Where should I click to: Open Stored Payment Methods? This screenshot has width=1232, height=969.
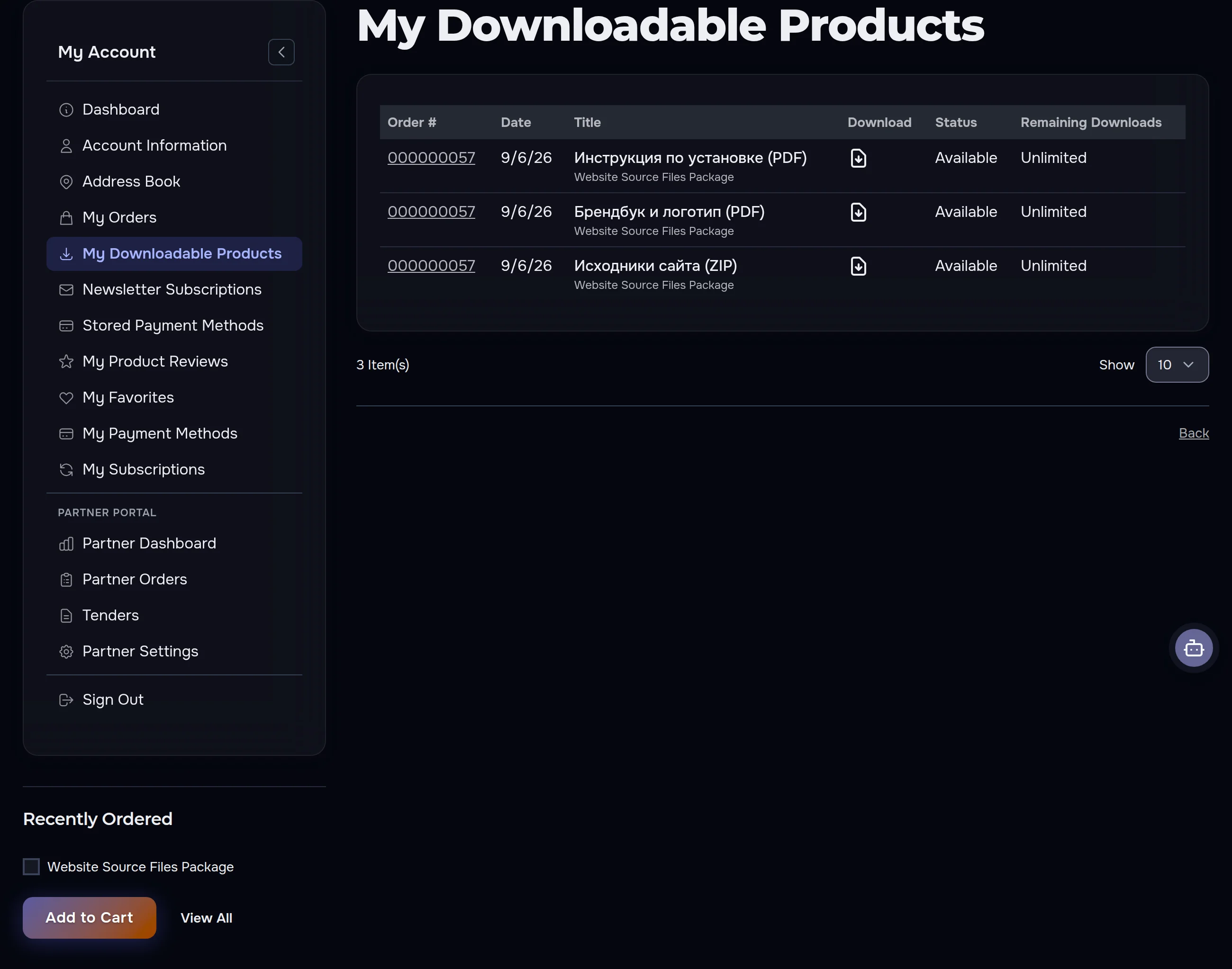pyautogui.click(x=174, y=326)
